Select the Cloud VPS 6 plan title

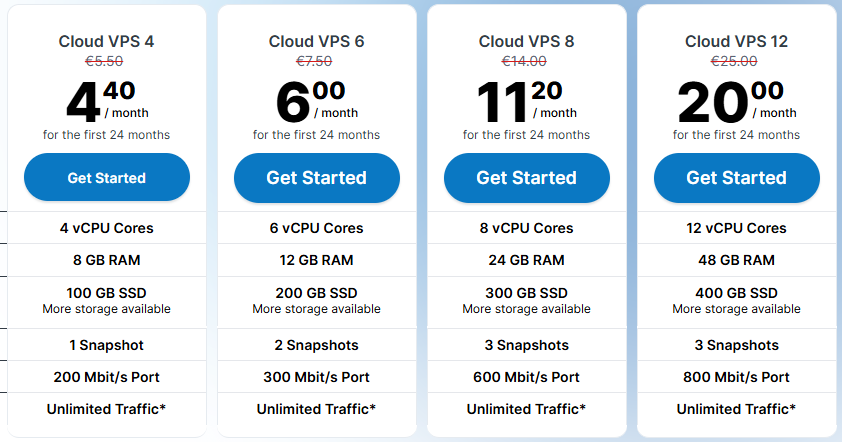tap(316, 41)
